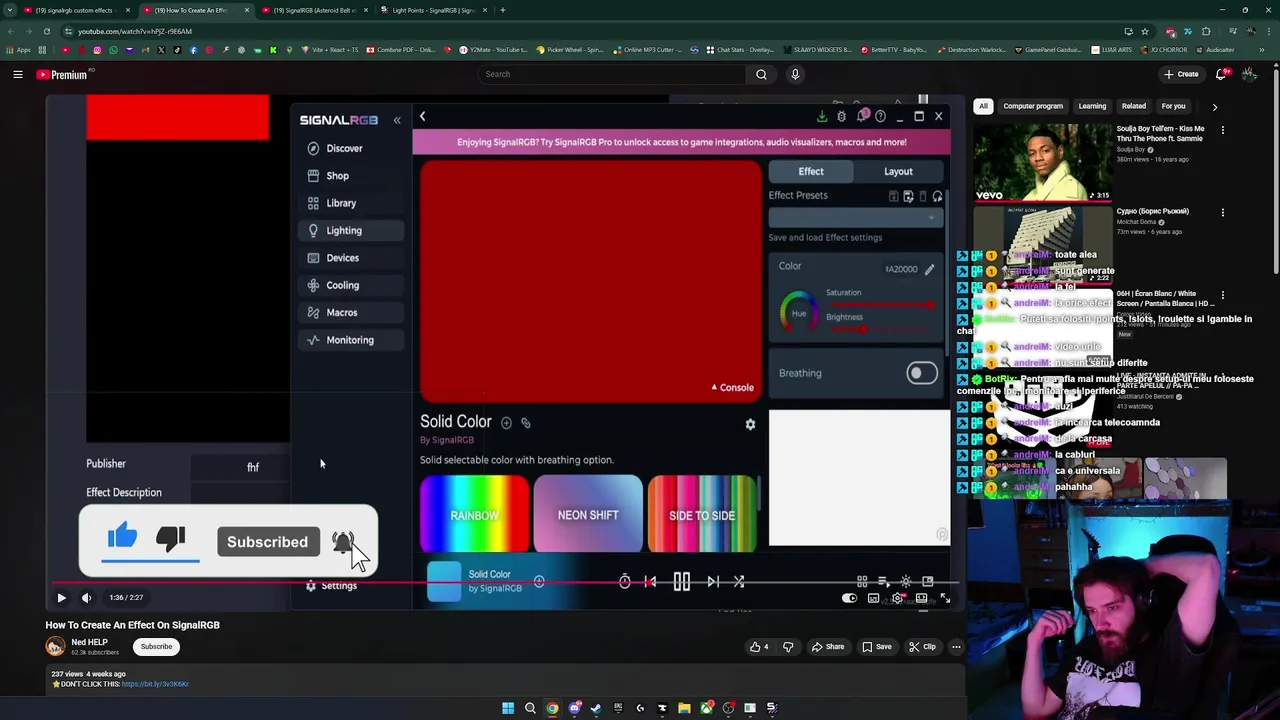Image resolution: width=1280 pixels, height=720 pixels.
Task: Click the back arrow in SignalRGB
Action: [422, 117]
